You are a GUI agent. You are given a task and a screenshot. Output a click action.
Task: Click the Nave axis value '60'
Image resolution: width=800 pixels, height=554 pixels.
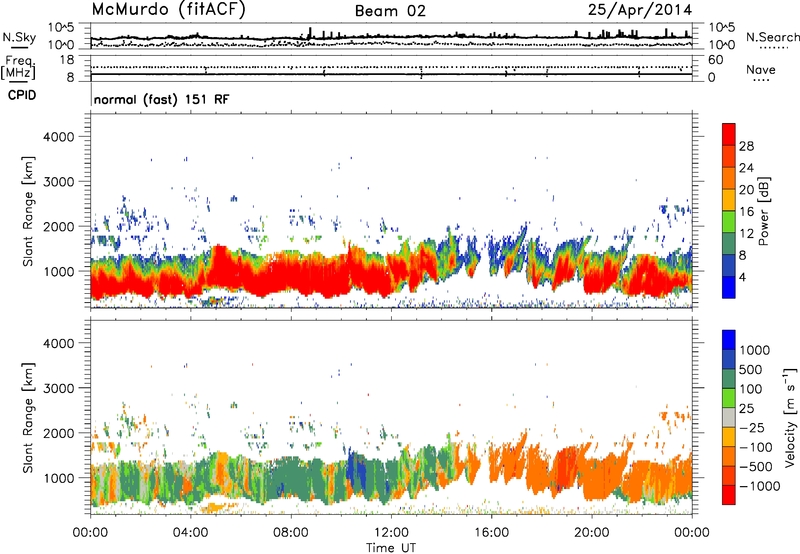[x=715, y=60]
